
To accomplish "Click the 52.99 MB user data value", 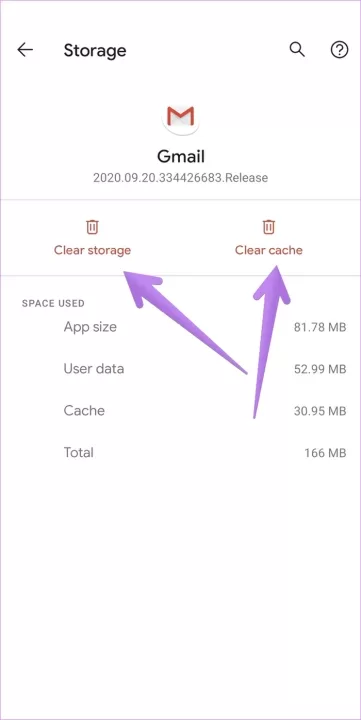I will pos(320,369).
